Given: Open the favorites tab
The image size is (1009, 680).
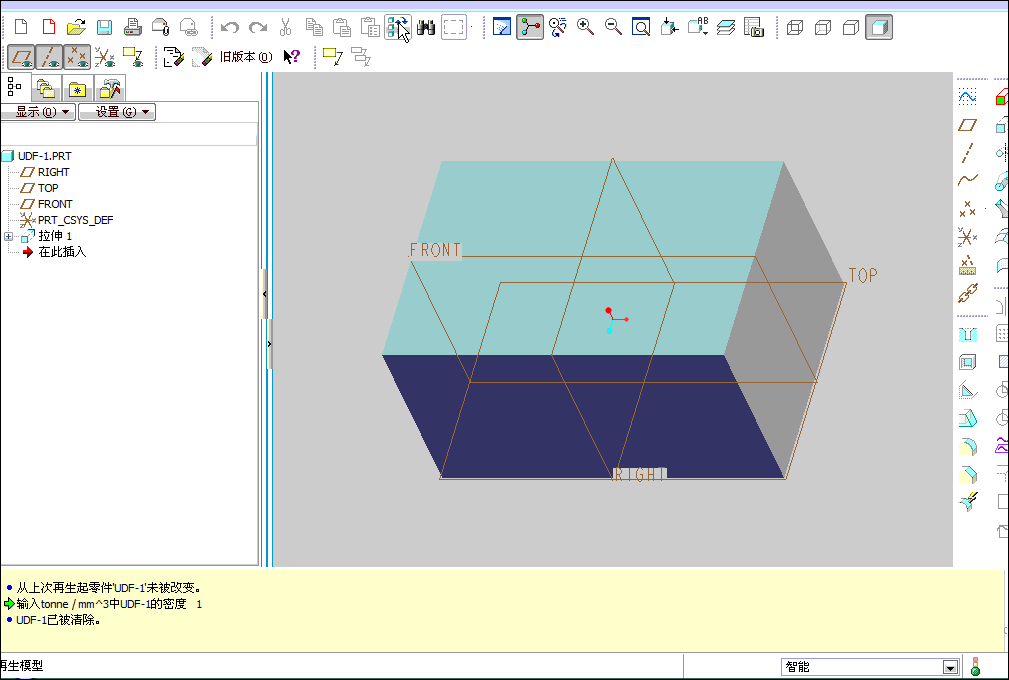Looking at the screenshot, I should [77, 88].
